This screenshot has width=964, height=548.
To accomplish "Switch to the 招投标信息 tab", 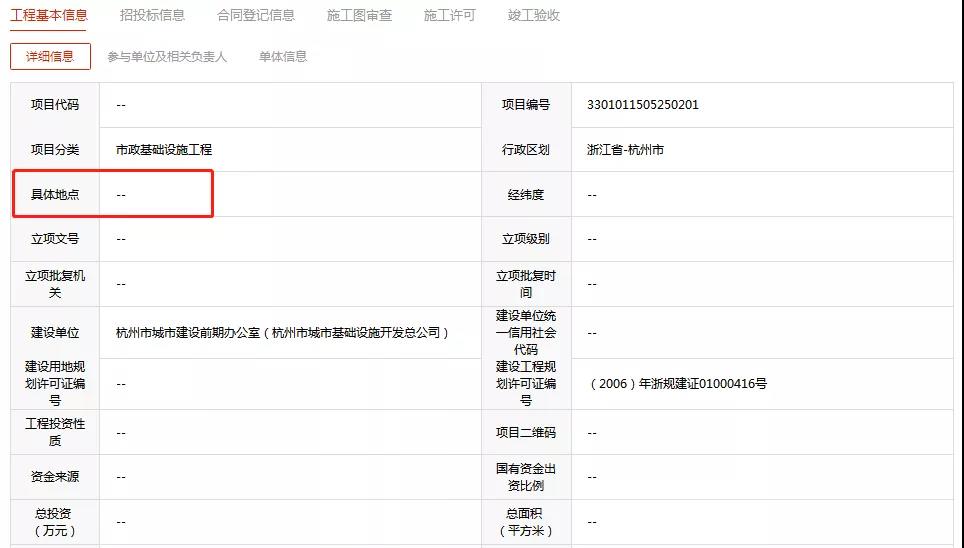I will click(x=152, y=15).
